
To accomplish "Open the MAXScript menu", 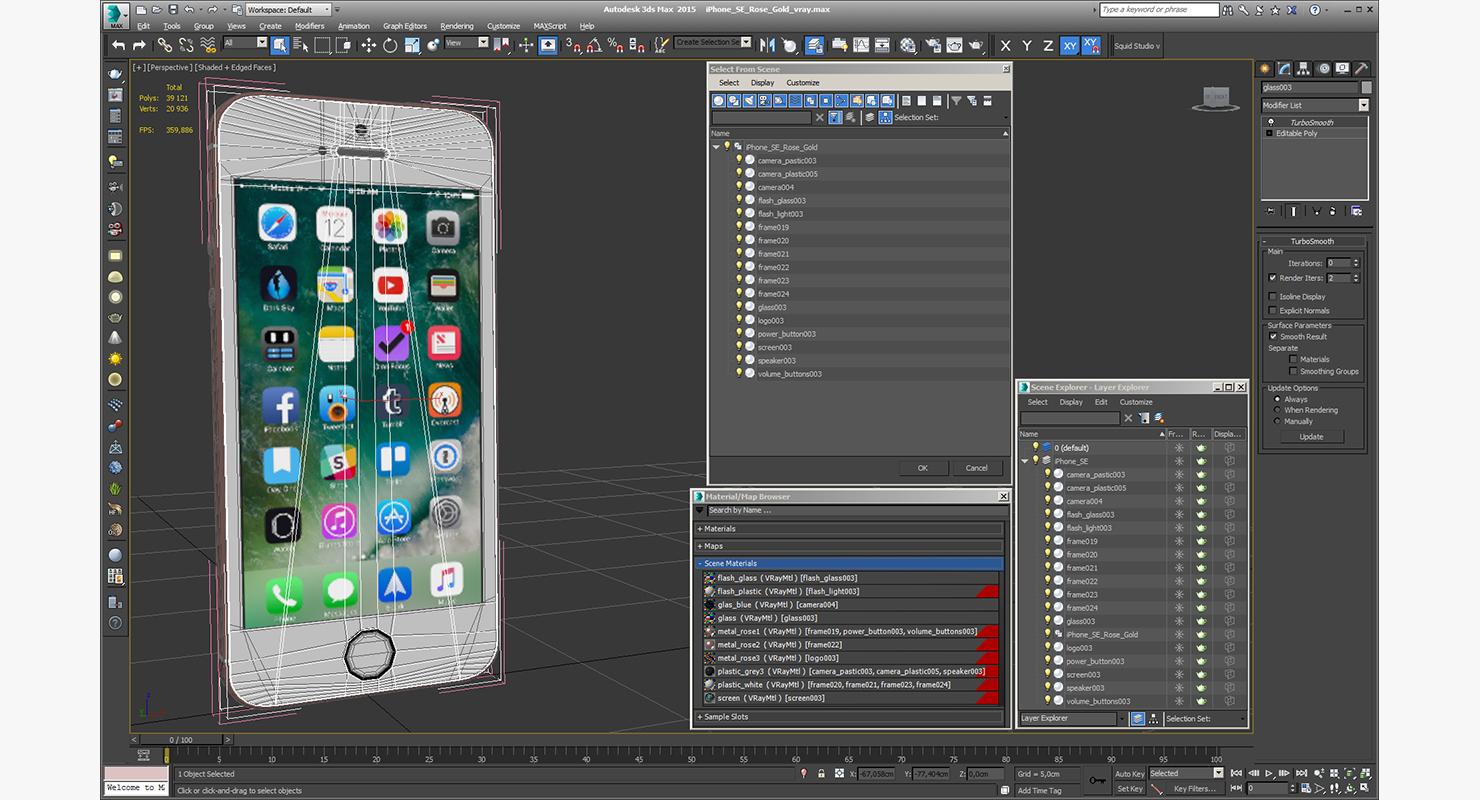I will pos(550,26).
